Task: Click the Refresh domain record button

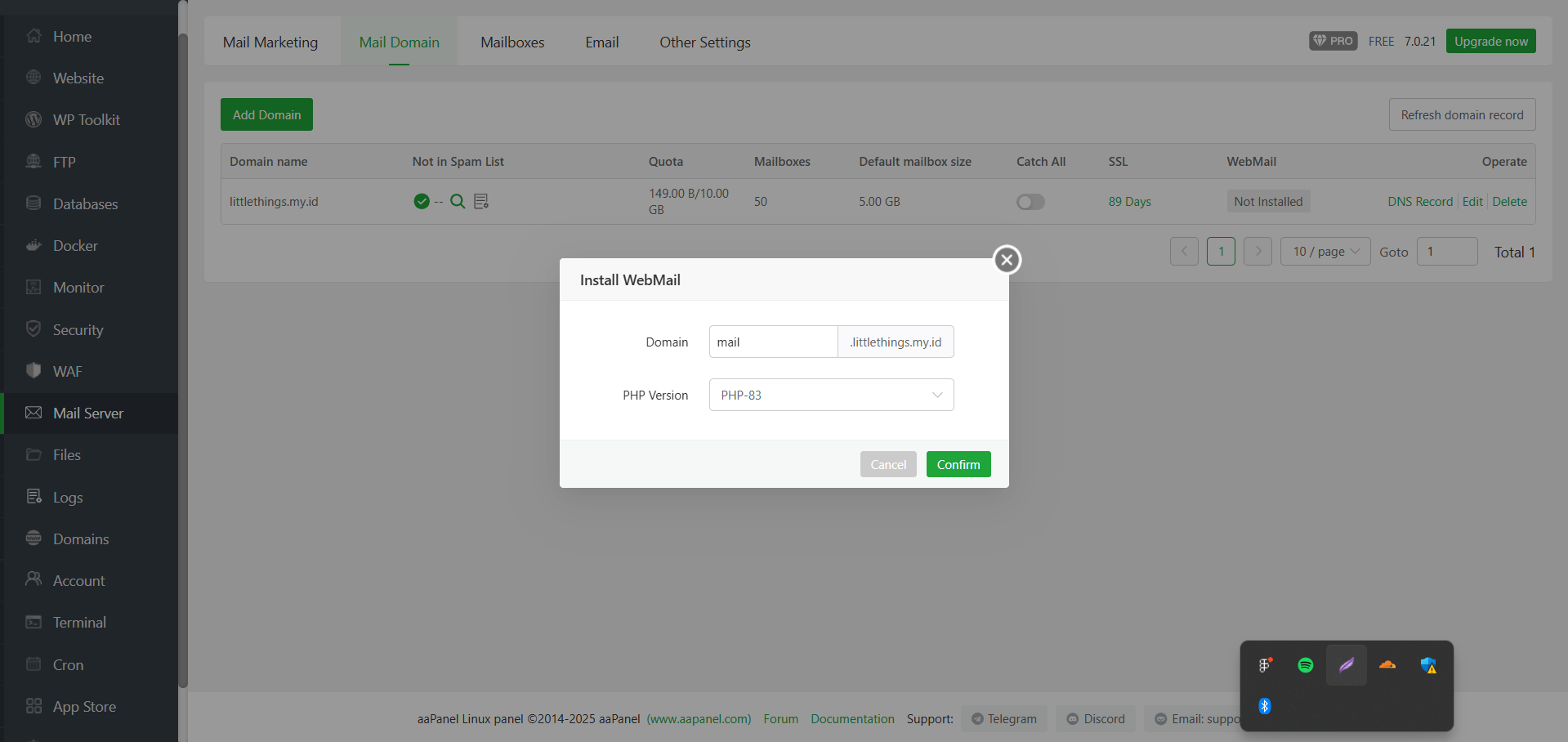Action: click(1462, 114)
